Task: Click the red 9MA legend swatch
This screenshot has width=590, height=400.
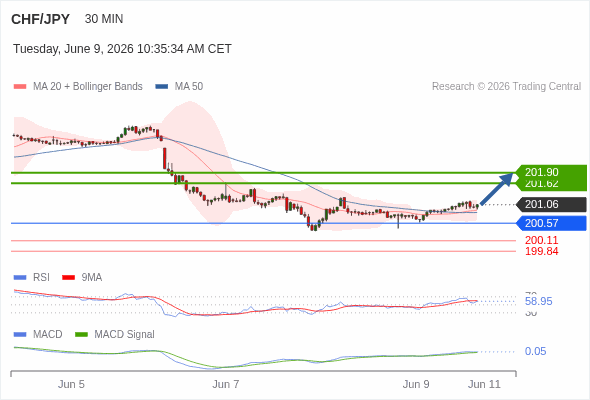Action: 68,278
